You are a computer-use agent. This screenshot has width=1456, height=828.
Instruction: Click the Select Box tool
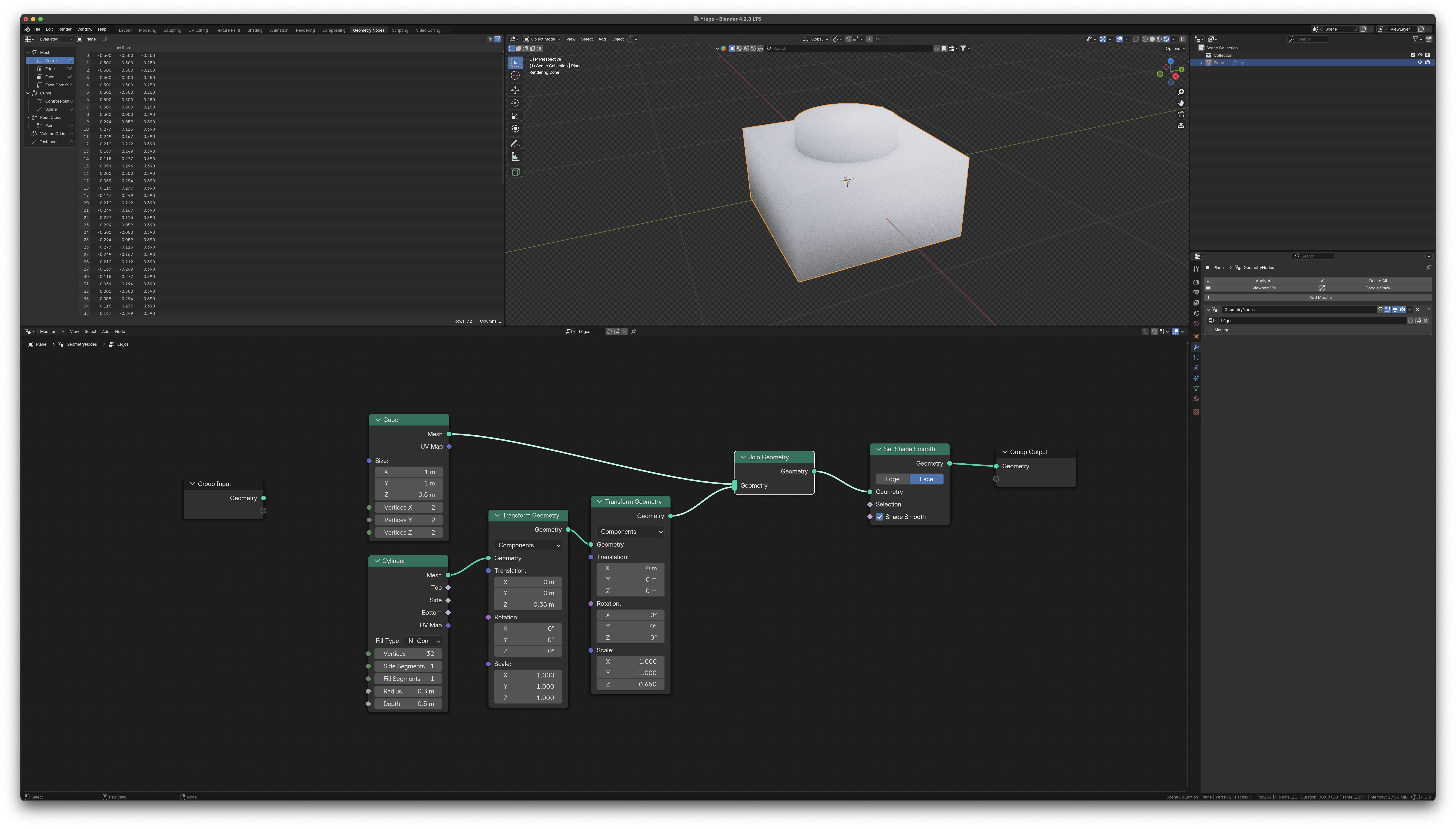(x=515, y=63)
